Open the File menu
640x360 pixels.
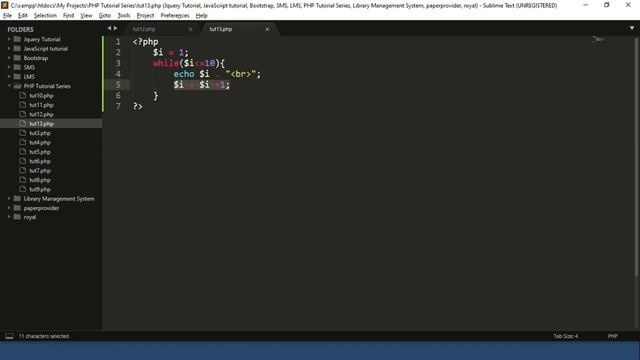pos(7,16)
